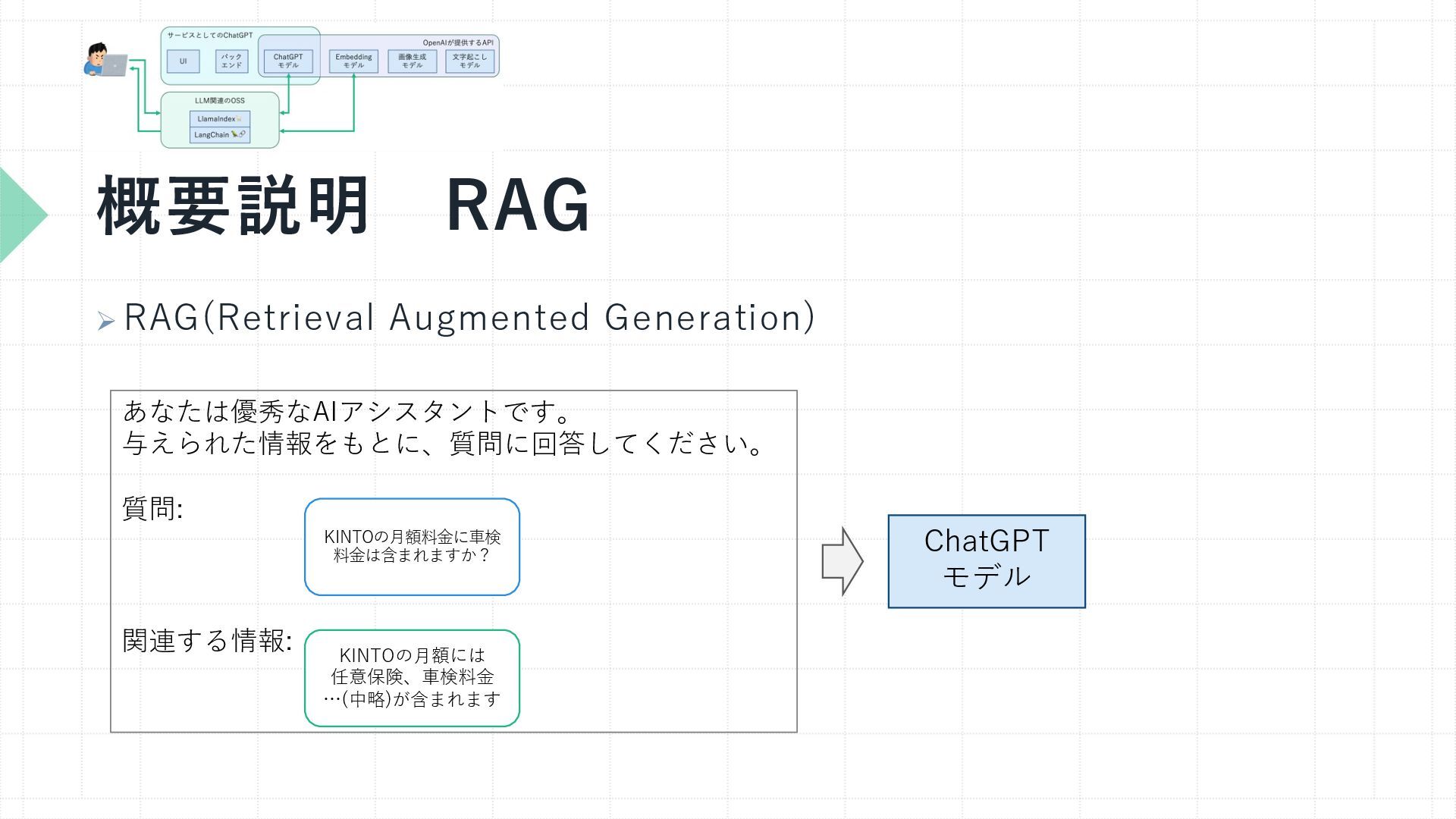This screenshot has height=819, width=1456.
Task: Click the 画像生成モデル box
Action: [412, 61]
